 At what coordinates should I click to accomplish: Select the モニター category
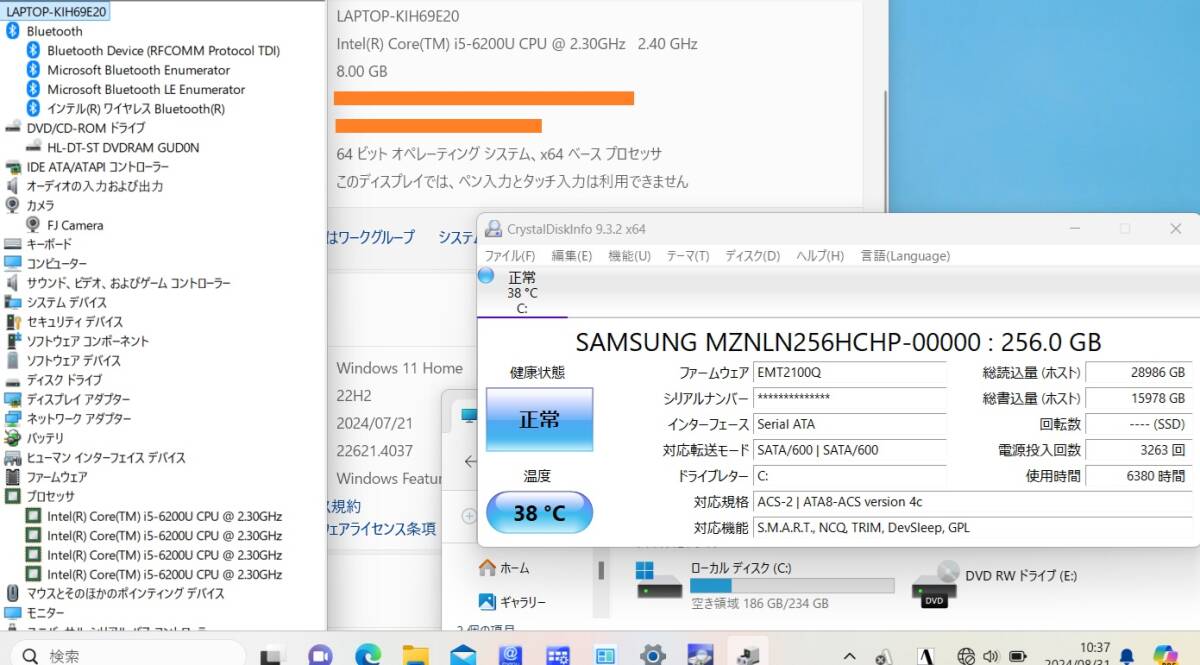click(x=45, y=612)
